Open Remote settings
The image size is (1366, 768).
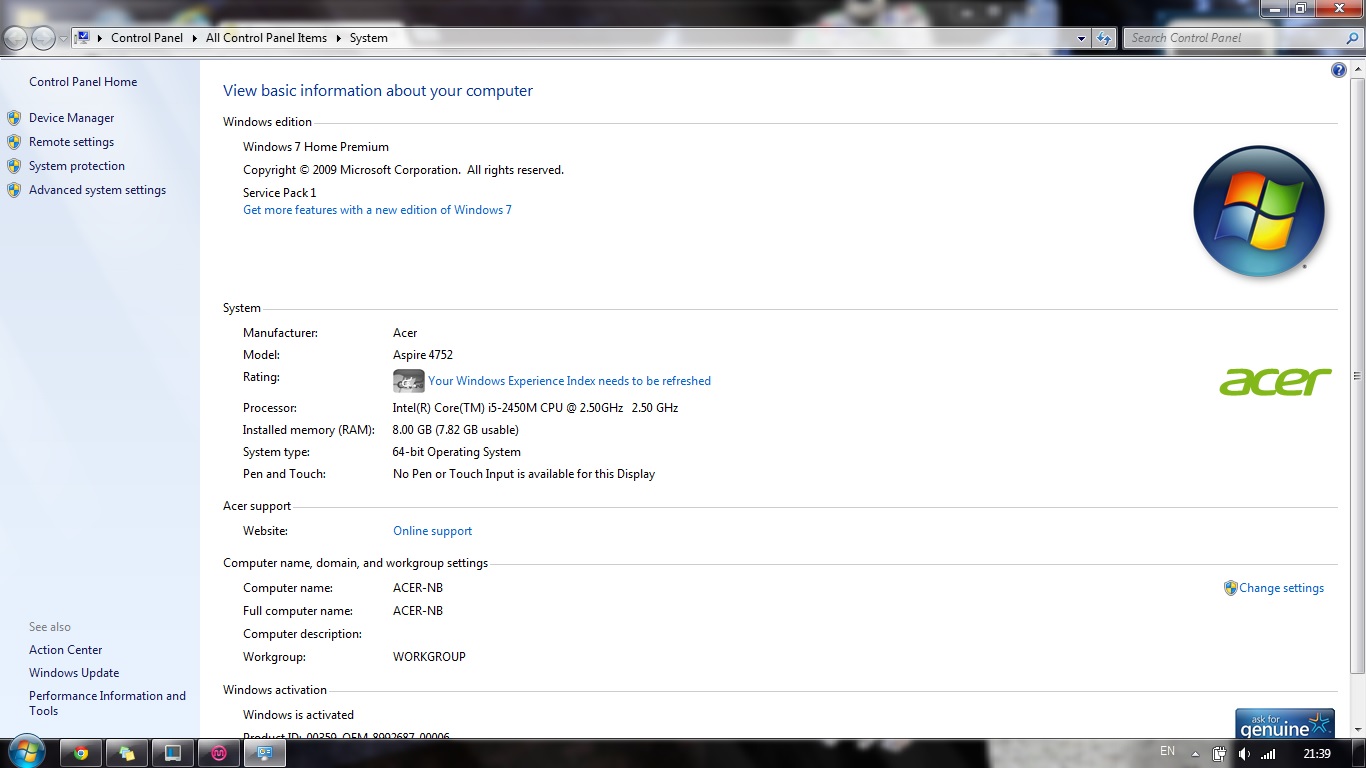(72, 142)
